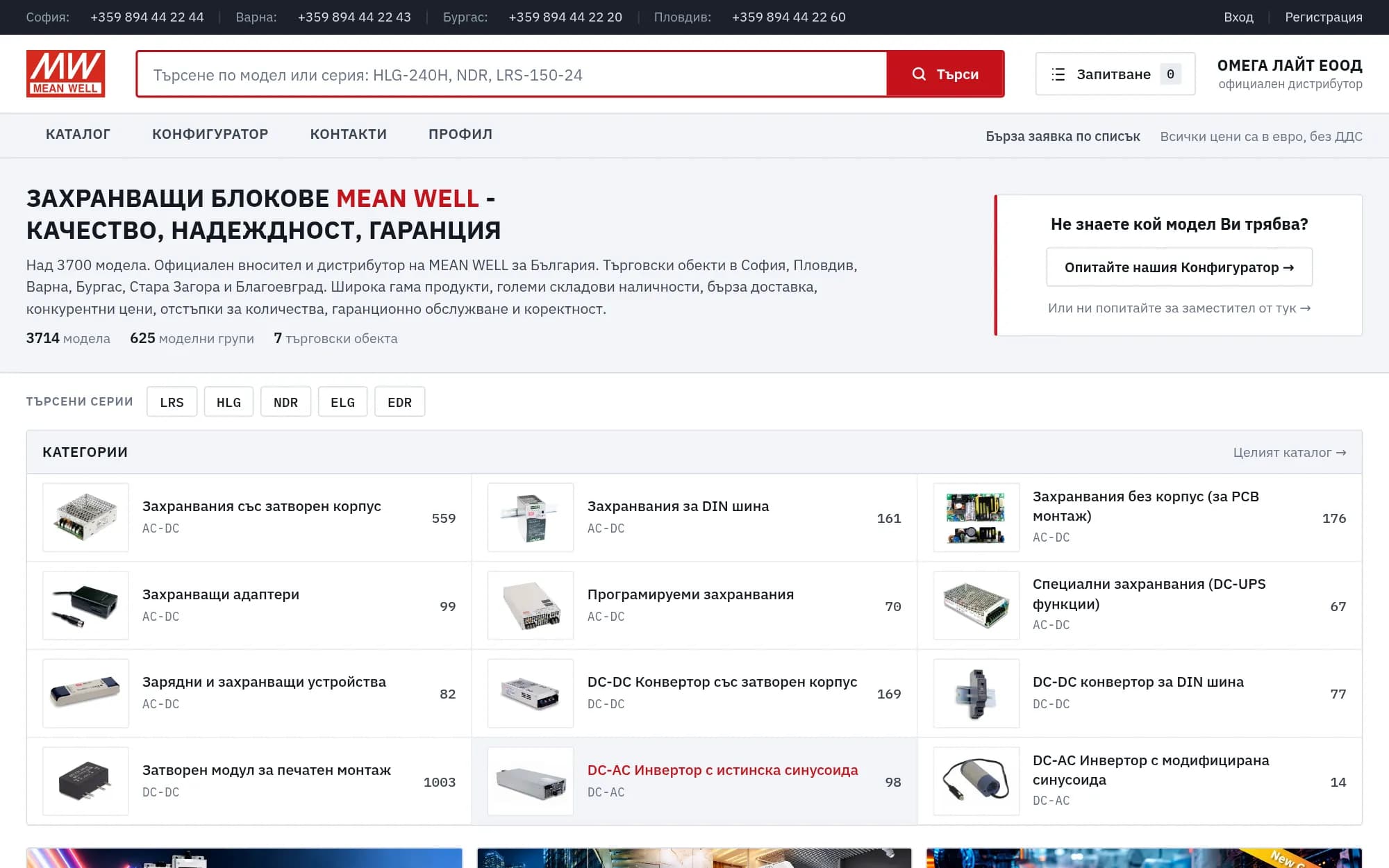Open Програмируеми захранвания category title
This screenshot has height=868, width=1389.
(690, 594)
